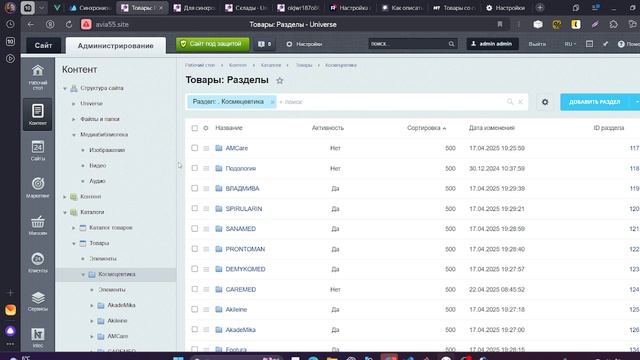Viewport: 640px width, 360px height.
Task: Open the CAREMED row action menu
Action: (206, 289)
